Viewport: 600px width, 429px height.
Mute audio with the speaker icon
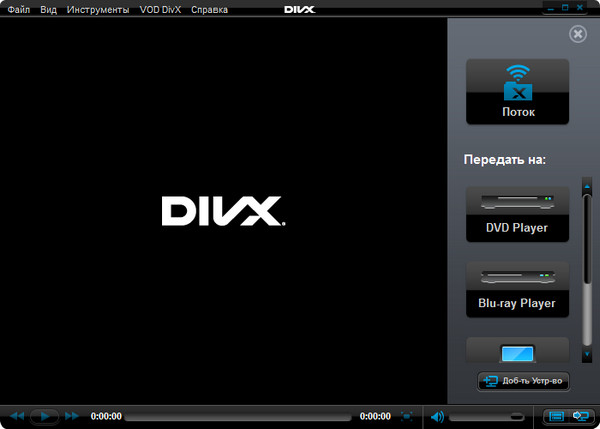tap(437, 416)
